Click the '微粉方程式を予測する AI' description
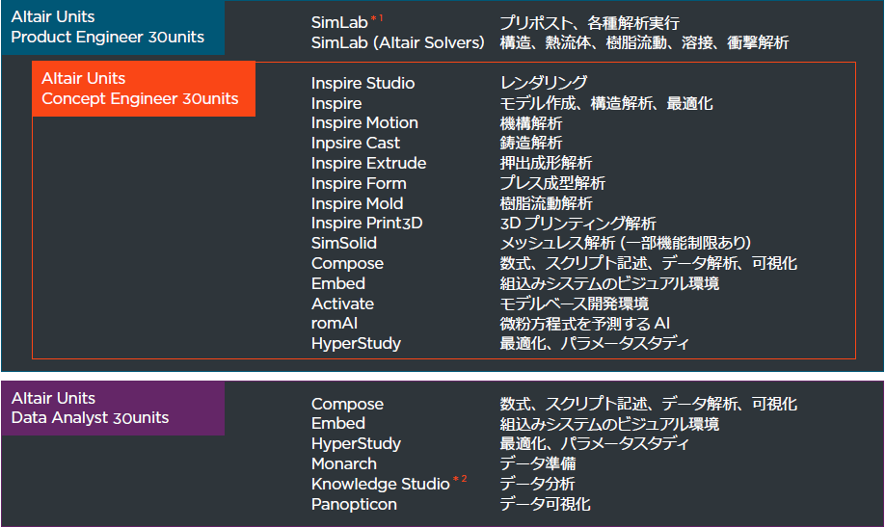This screenshot has width=885, height=527. click(585, 323)
